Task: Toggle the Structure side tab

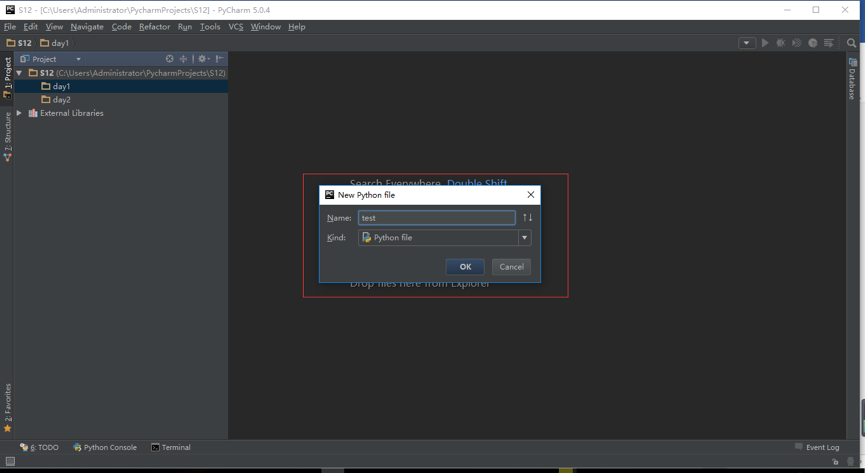Action: pyautogui.click(x=7, y=136)
